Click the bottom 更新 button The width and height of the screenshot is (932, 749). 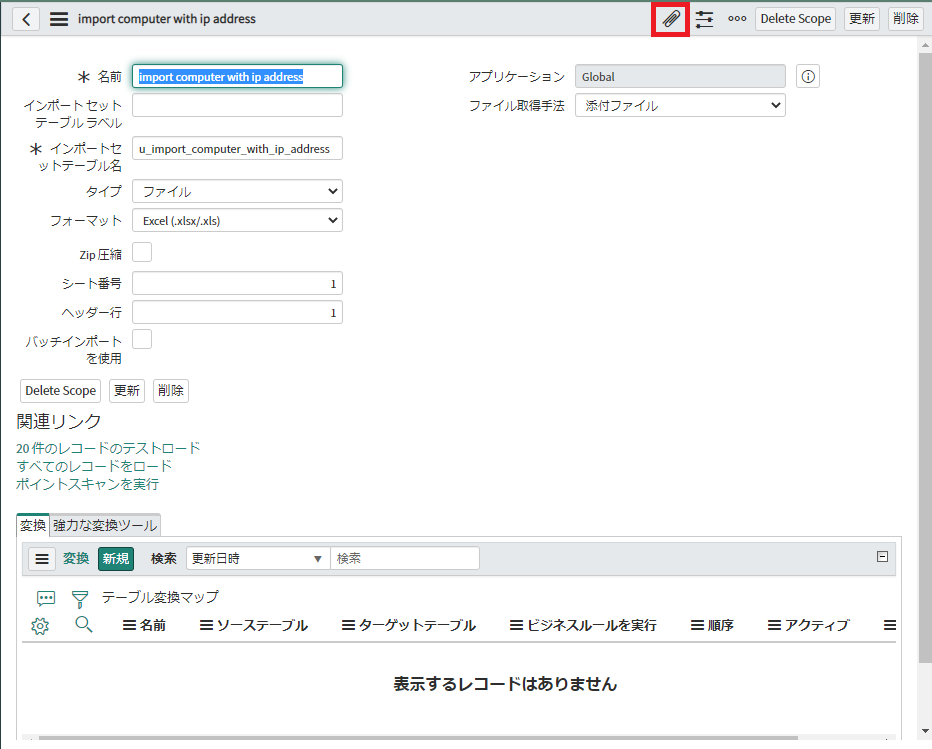[127, 391]
